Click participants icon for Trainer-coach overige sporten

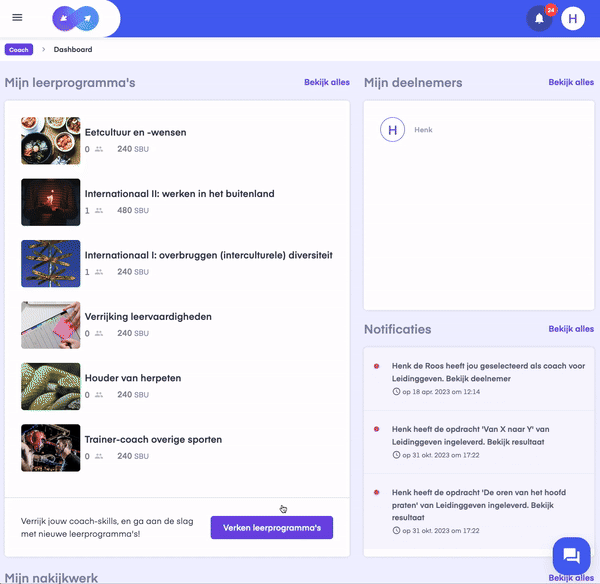coord(99,456)
